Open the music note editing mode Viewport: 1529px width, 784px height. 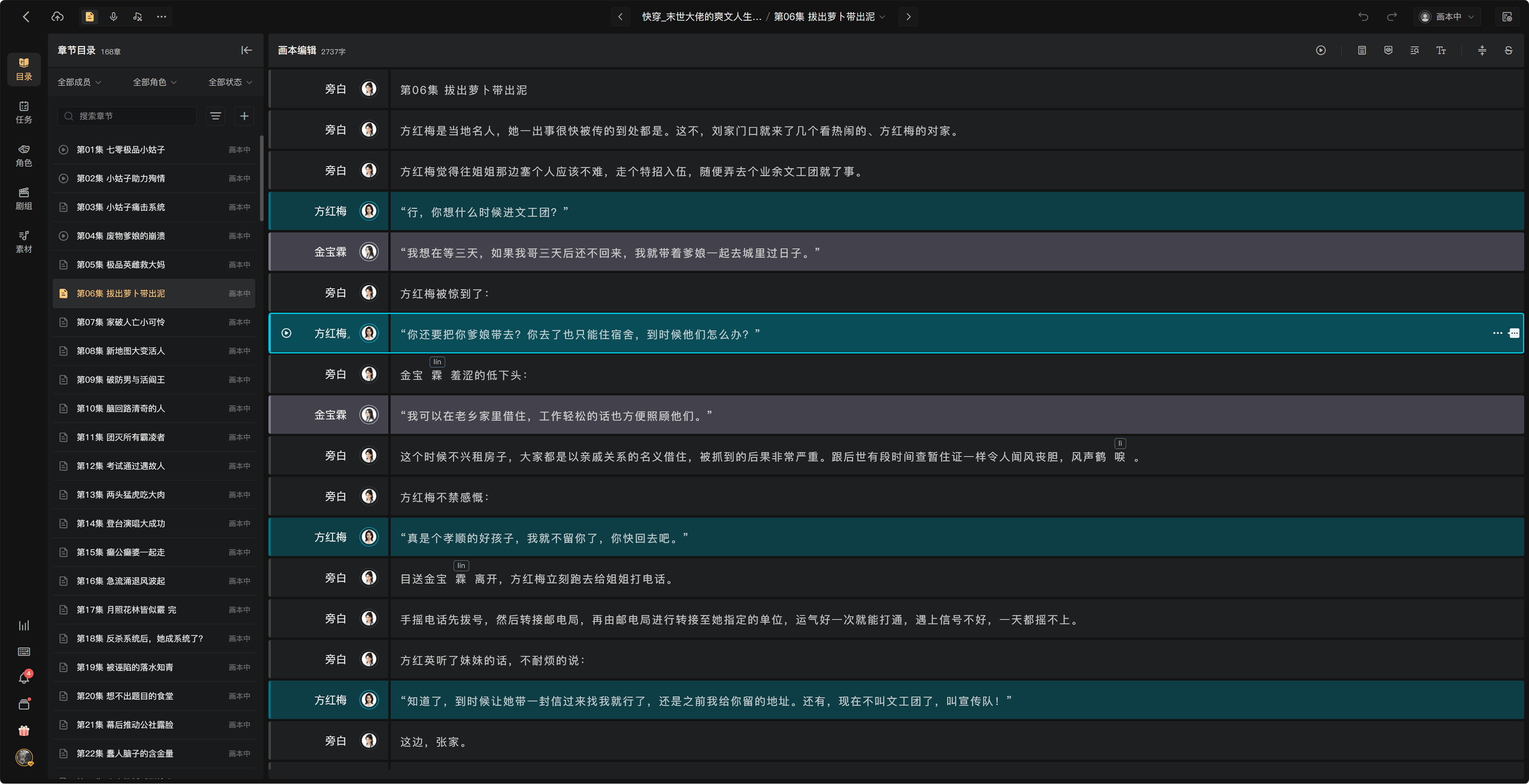(x=138, y=17)
